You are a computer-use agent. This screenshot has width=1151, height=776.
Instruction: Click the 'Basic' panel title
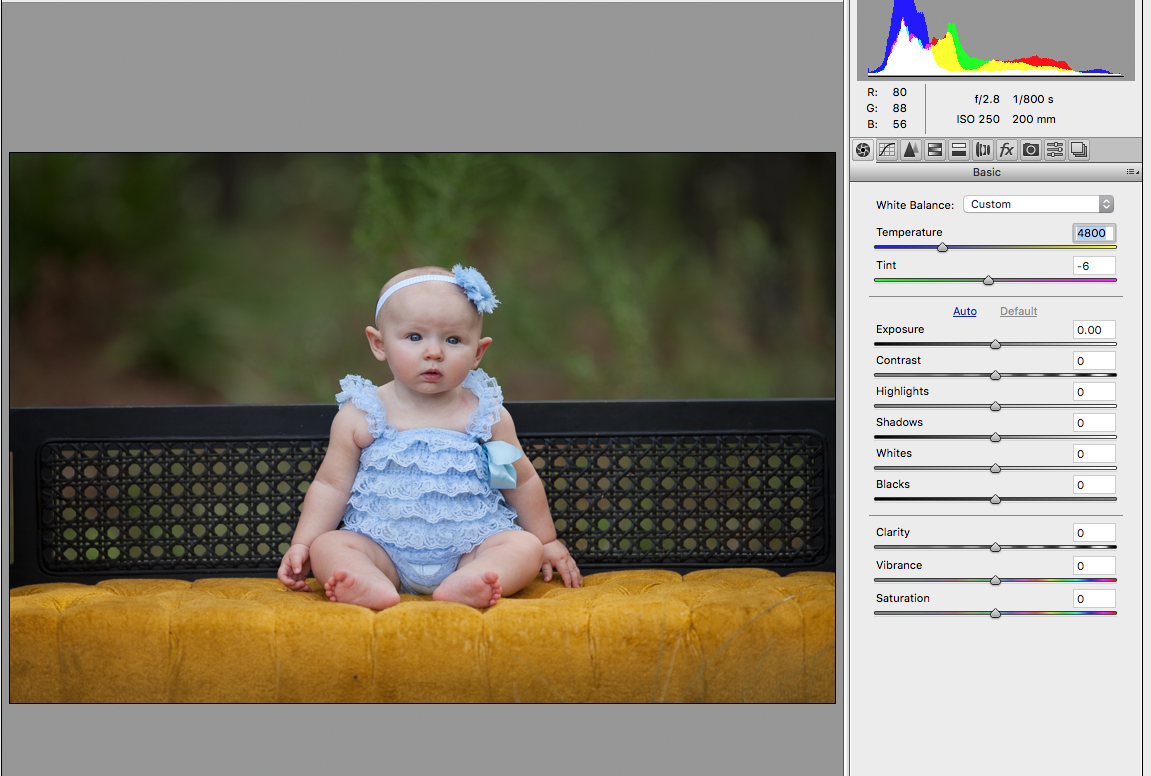987,172
